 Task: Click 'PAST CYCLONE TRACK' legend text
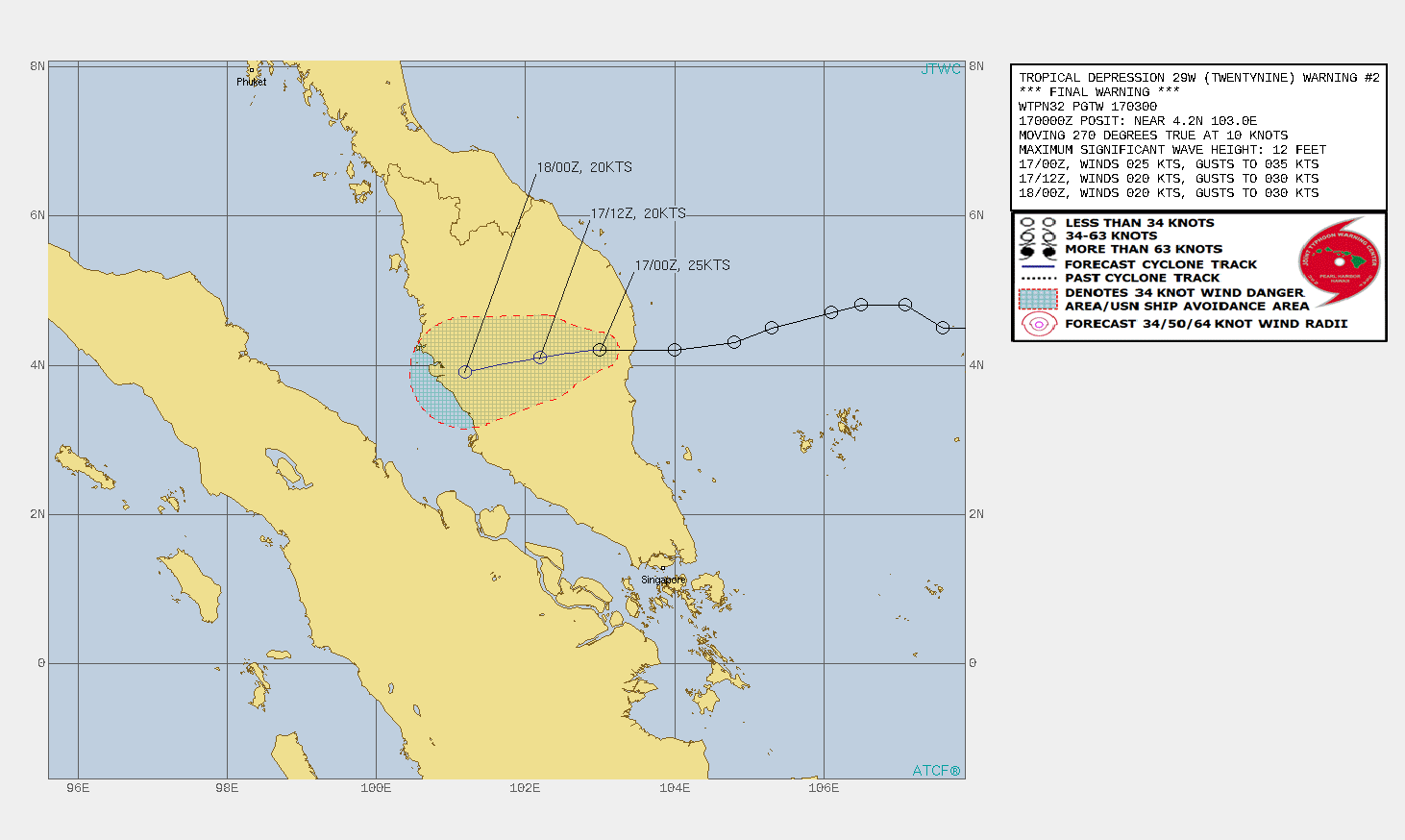[1142, 278]
